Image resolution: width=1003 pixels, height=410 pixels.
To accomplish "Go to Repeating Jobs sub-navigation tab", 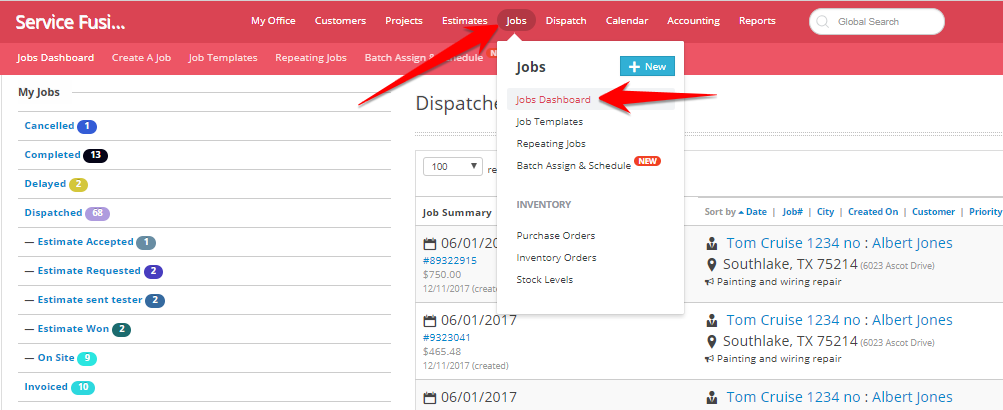I will pos(311,58).
